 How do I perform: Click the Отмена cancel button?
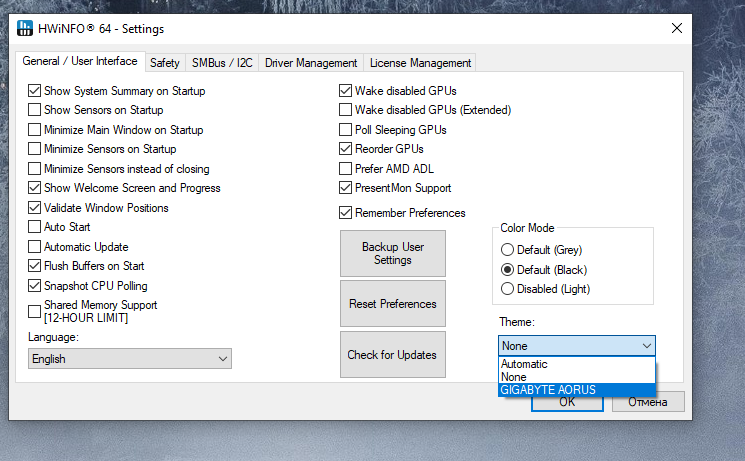(648, 402)
